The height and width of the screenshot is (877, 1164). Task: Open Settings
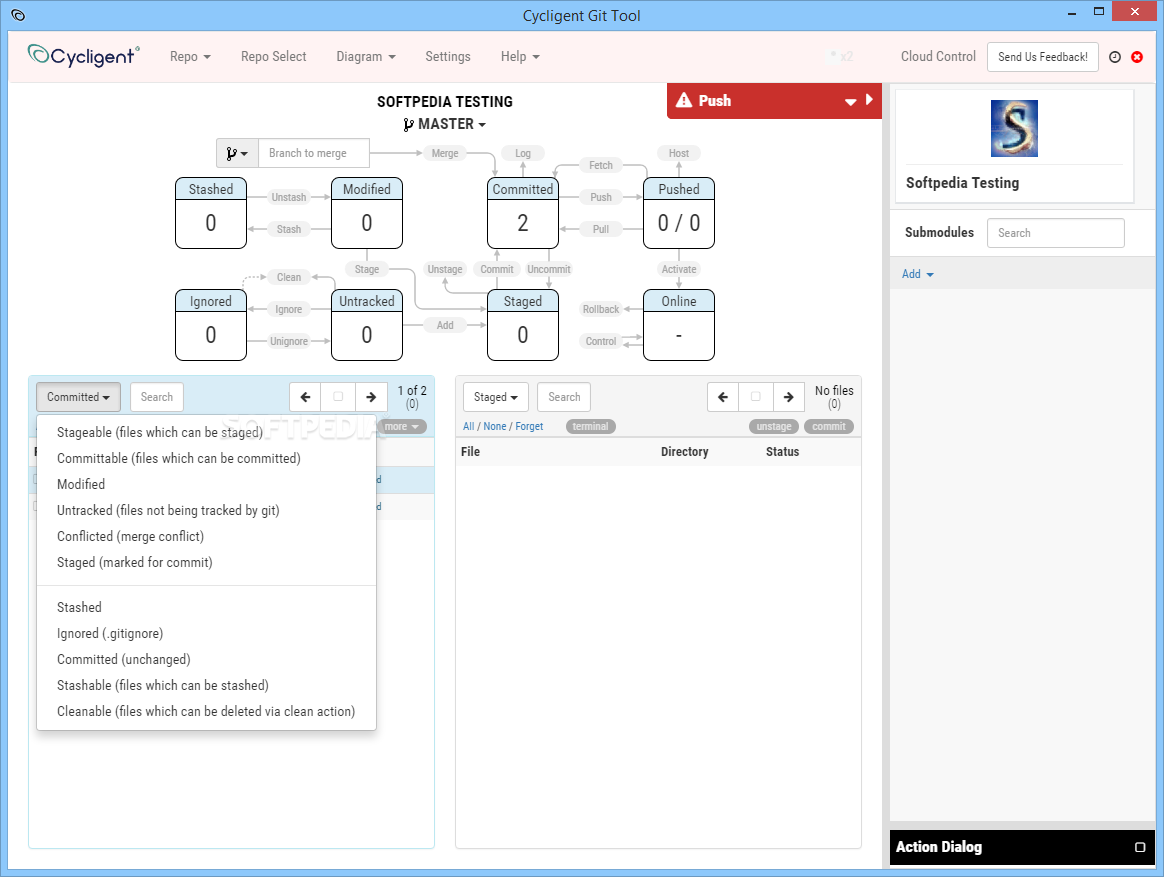point(448,56)
